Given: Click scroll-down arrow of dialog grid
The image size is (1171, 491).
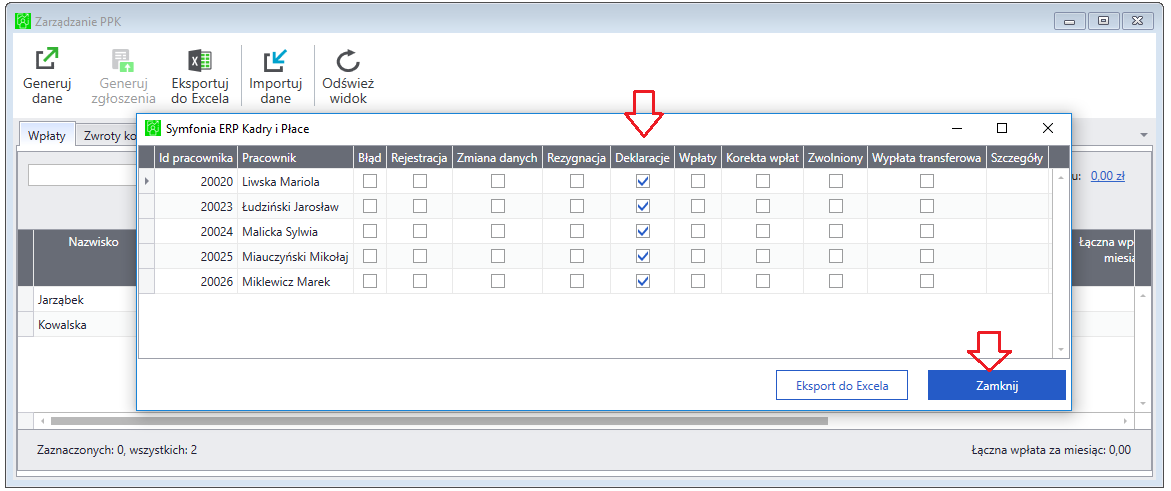Looking at the screenshot, I should 1060,350.
